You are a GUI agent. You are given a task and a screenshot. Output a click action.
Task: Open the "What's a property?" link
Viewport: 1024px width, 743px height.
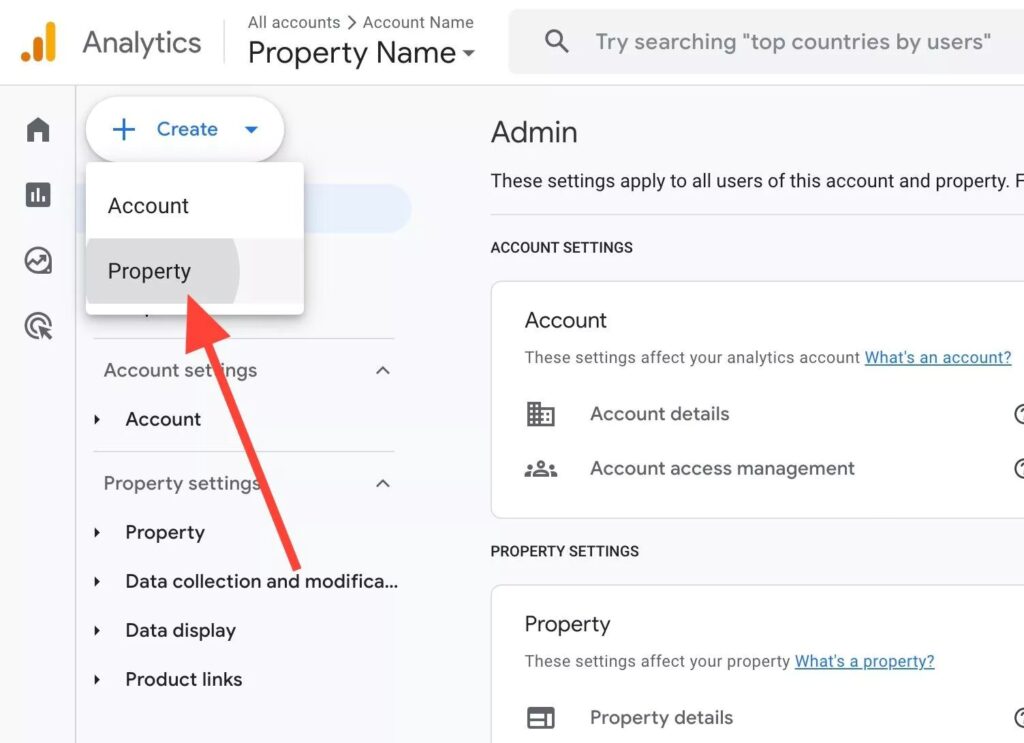864,661
